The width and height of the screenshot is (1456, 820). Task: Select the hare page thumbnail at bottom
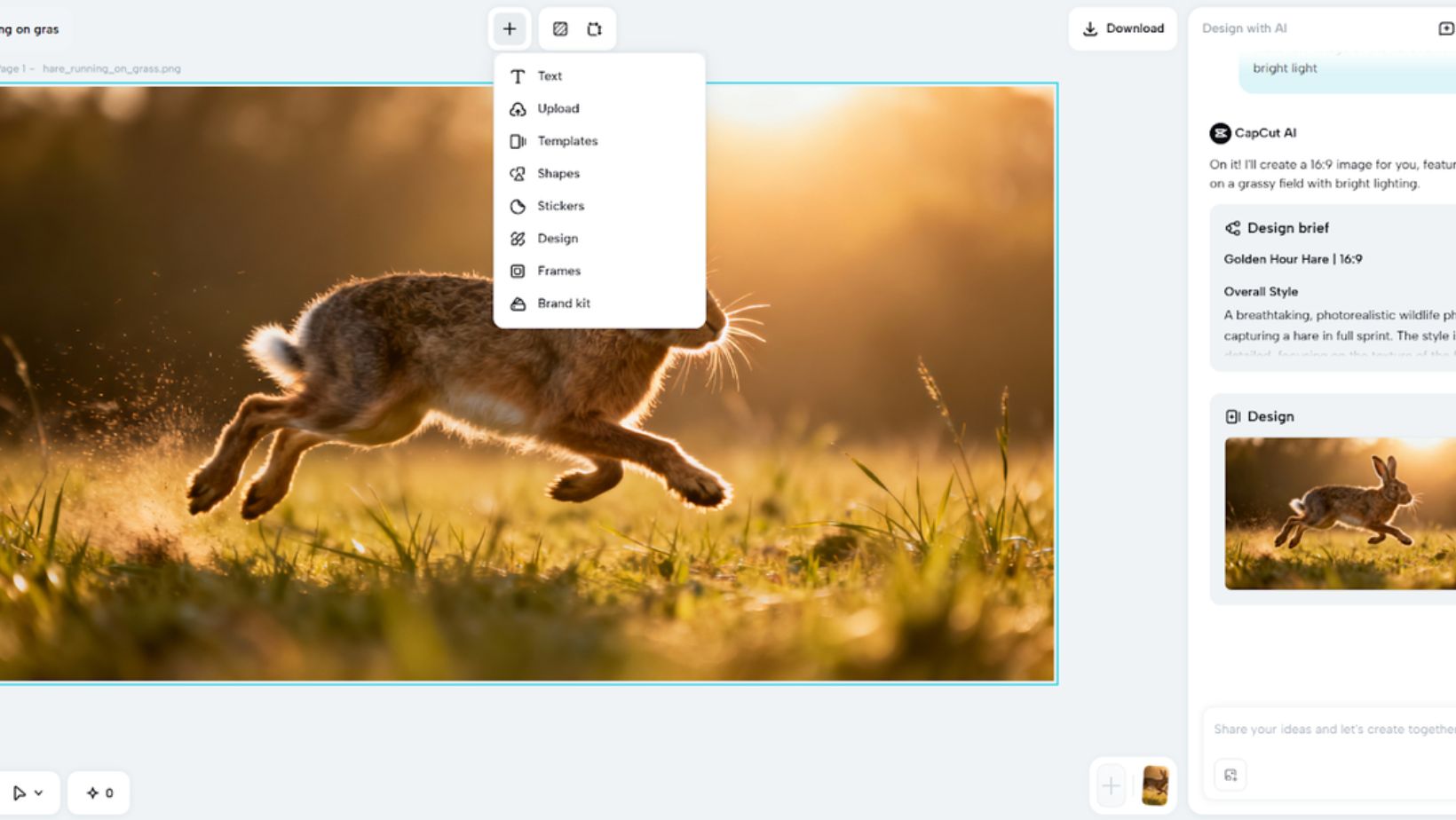[x=1155, y=785]
